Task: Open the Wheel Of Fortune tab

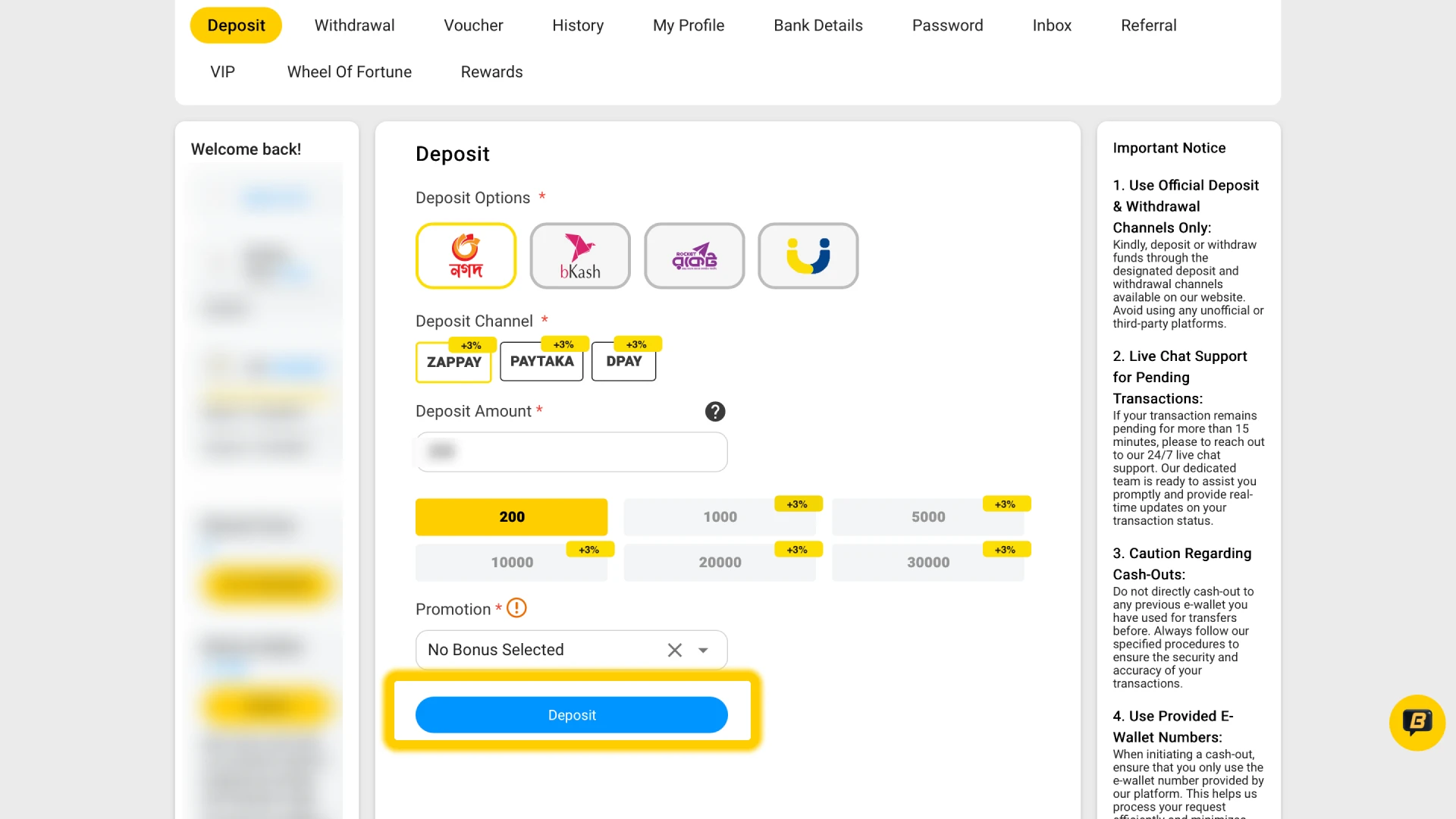Action: [349, 71]
